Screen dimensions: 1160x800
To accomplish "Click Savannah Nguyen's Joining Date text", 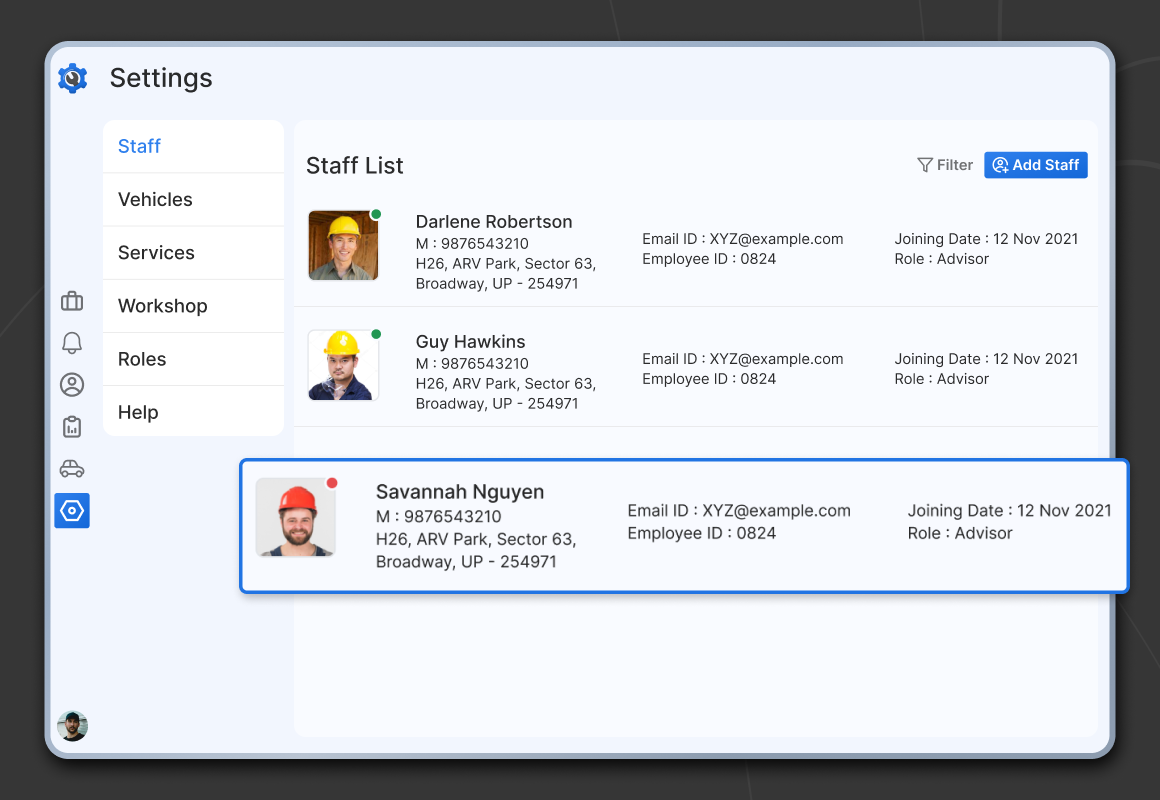I will click(1010, 511).
